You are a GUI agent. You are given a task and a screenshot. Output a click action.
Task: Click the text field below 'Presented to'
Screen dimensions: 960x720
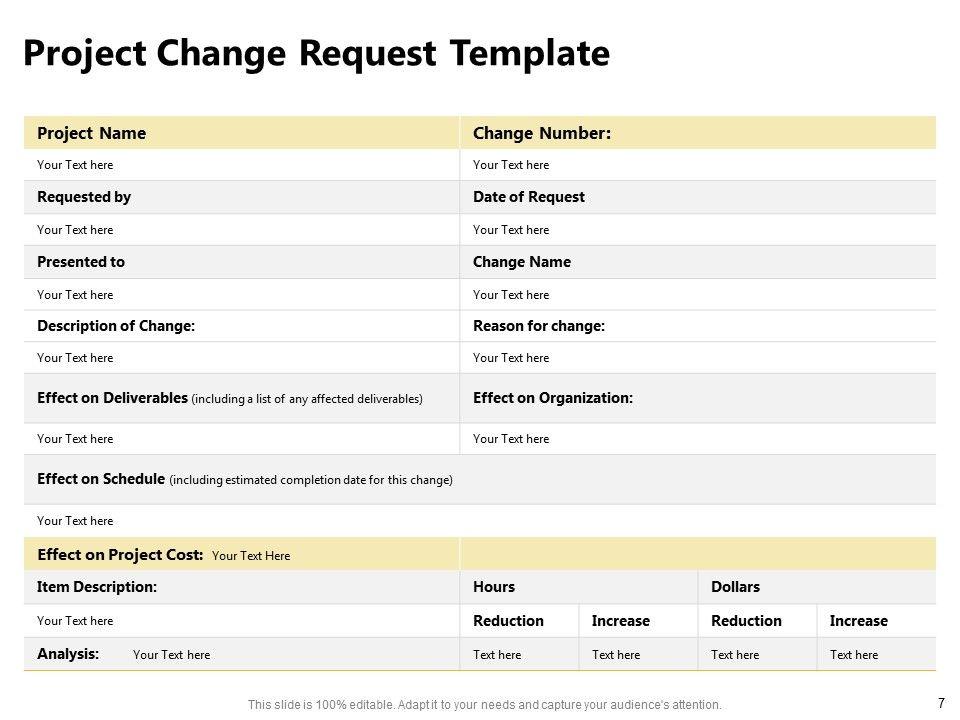75,295
